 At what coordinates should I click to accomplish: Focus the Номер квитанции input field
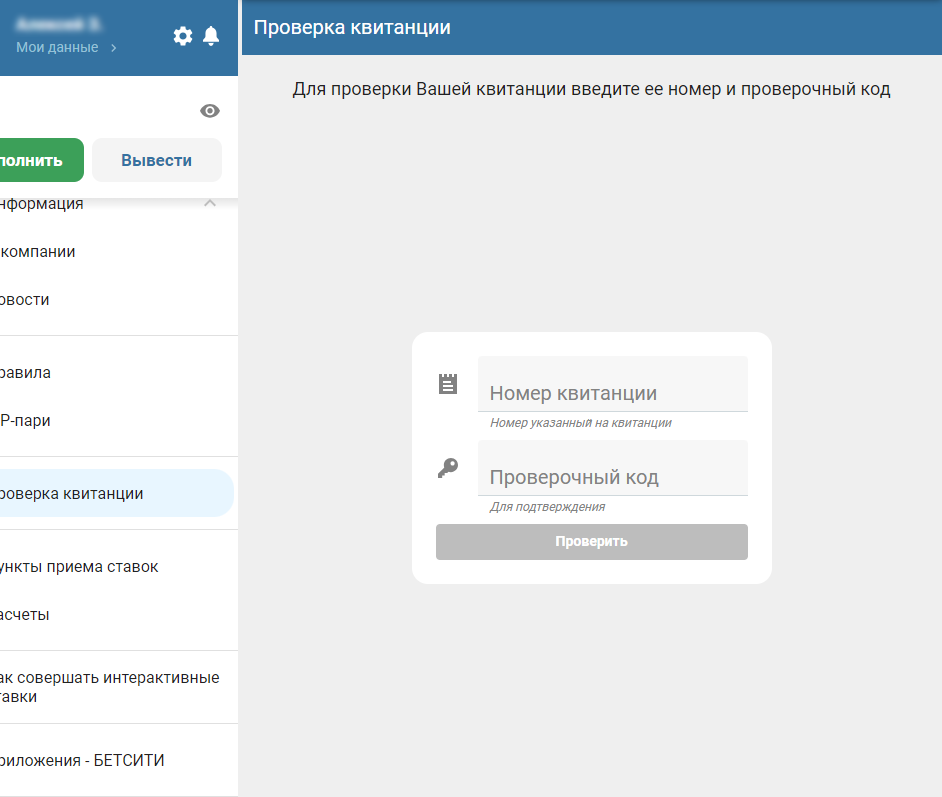613,384
